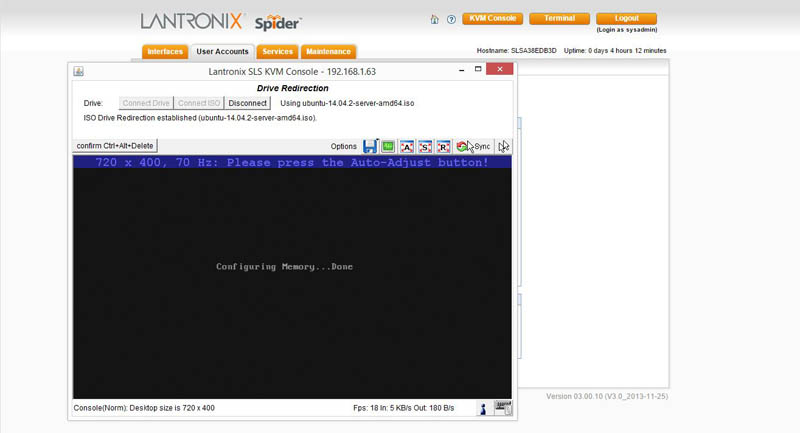Click 'Configuring Memory...Done' console text

coord(284,267)
